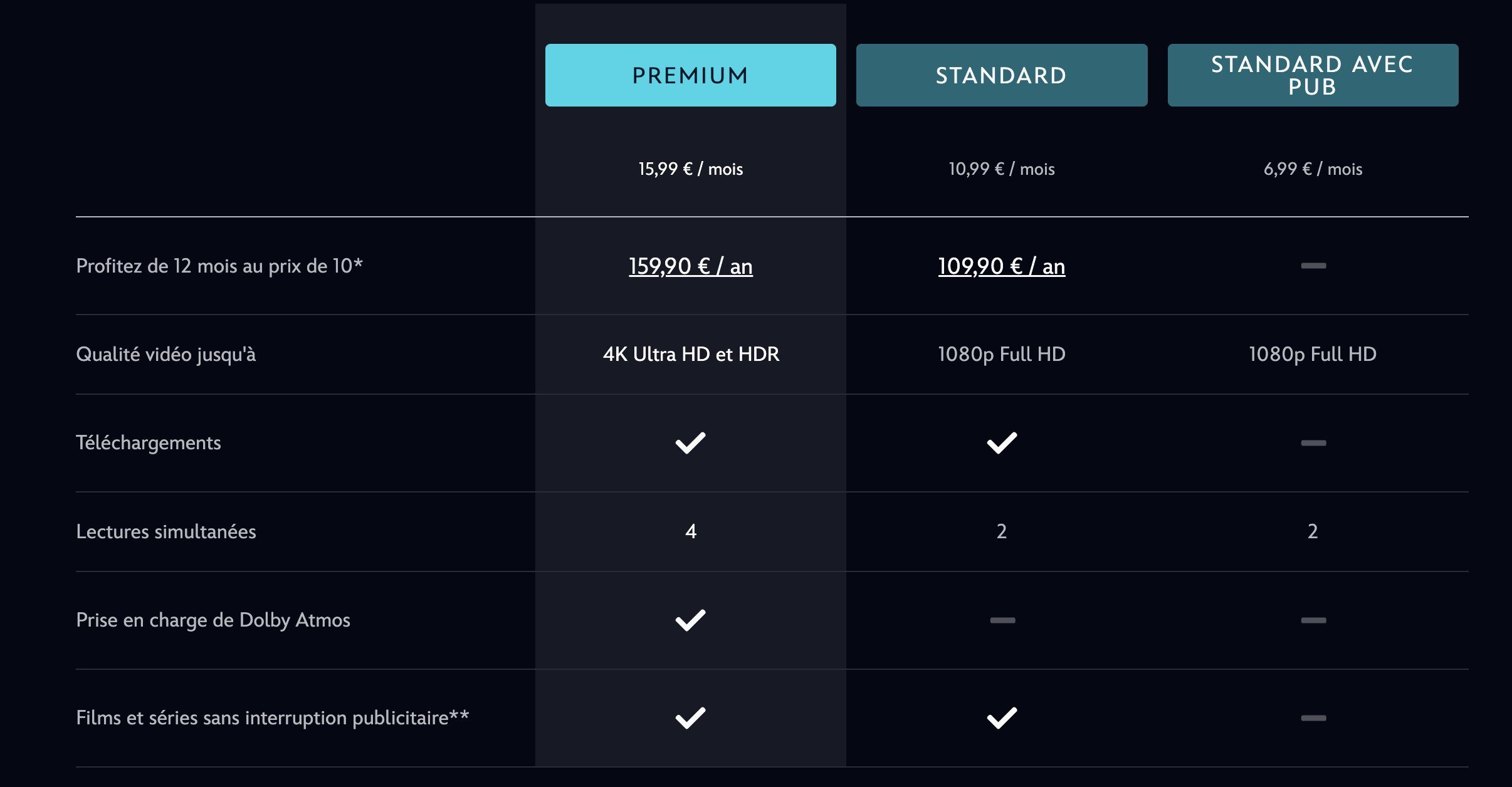Select the Lectures simultanées value 4 for Premium
The image size is (1512, 787).
[690, 531]
